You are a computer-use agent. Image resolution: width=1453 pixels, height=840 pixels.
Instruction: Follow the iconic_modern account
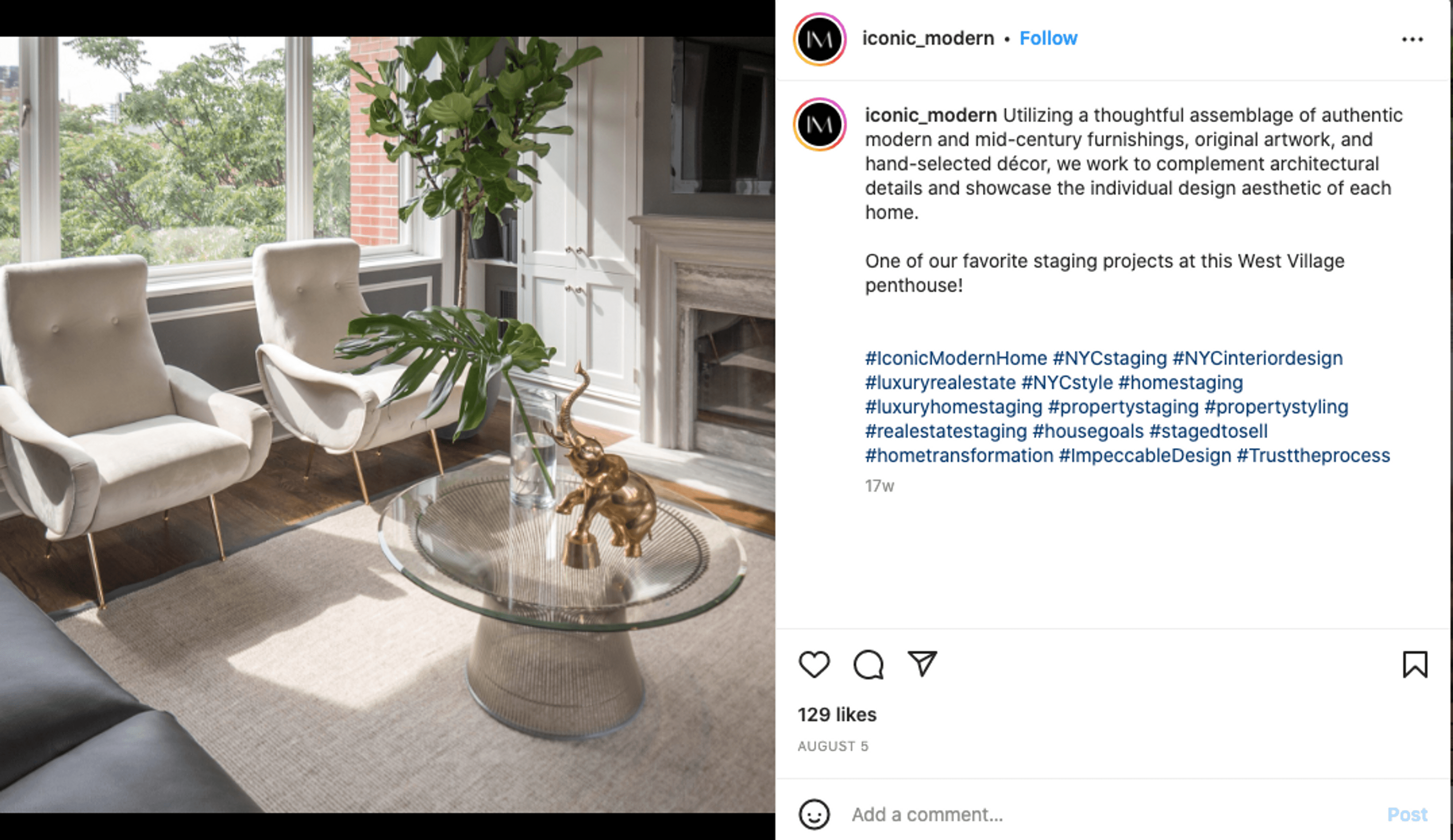pos(1048,38)
